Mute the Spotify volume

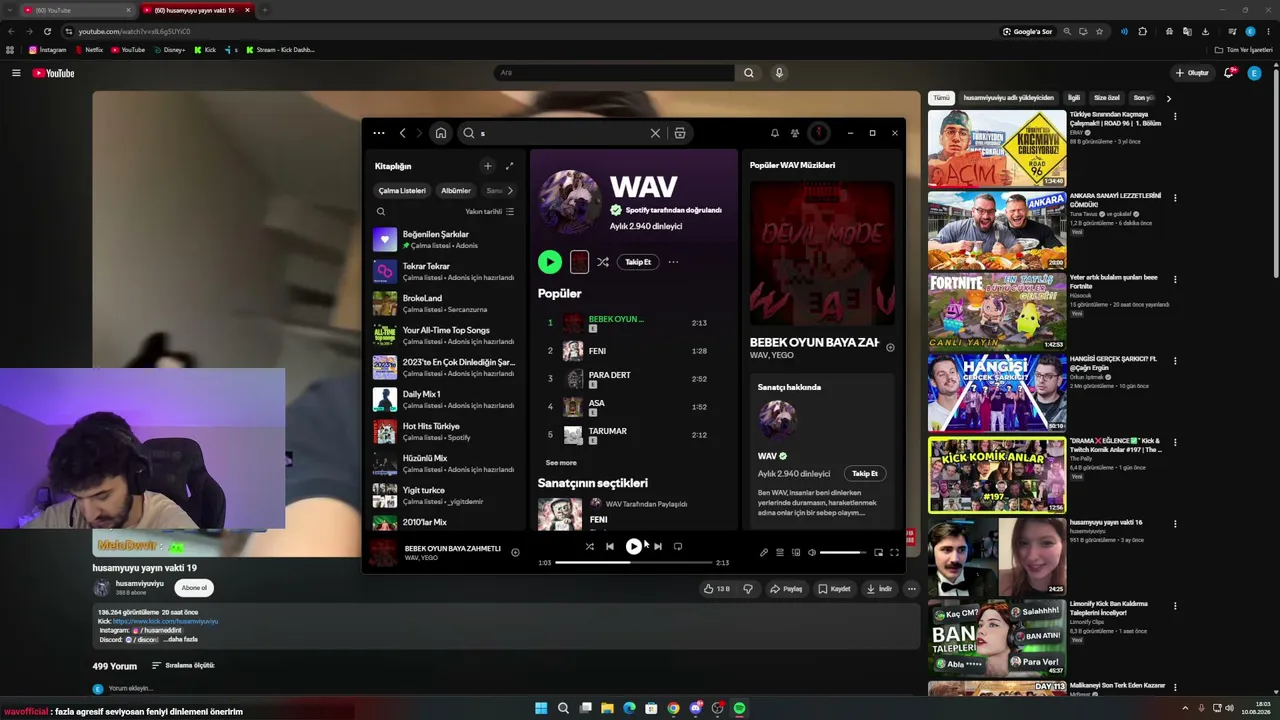(x=812, y=552)
